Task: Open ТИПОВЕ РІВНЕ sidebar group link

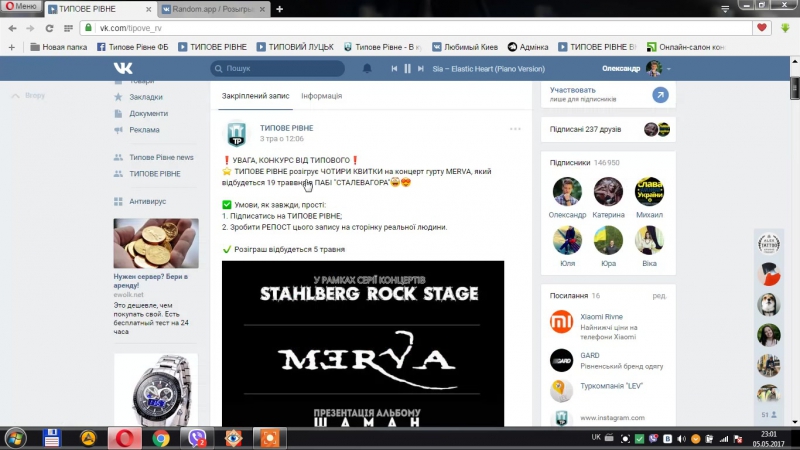Action: point(155,173)
